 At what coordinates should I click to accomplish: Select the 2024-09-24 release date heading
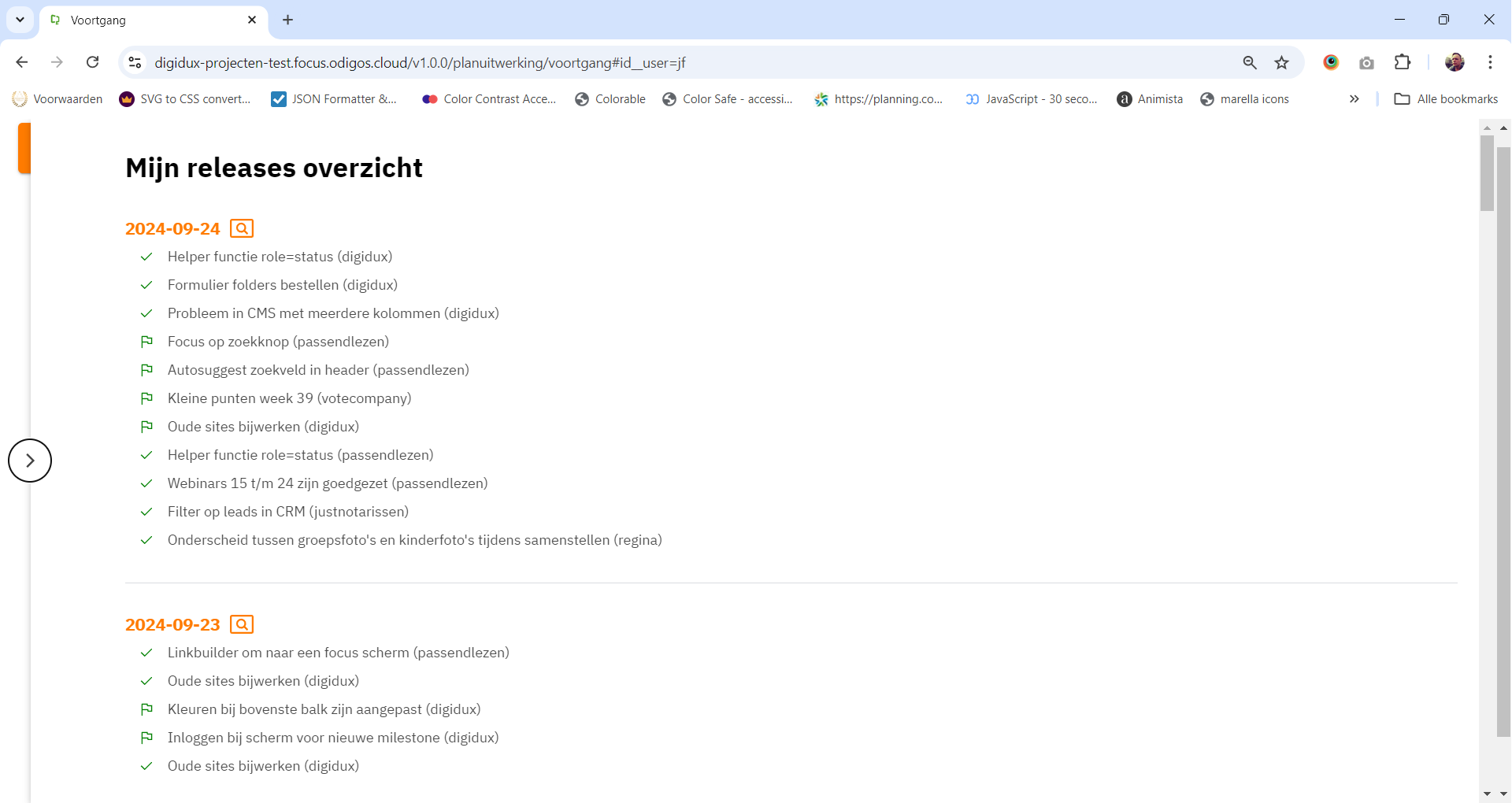172,228
